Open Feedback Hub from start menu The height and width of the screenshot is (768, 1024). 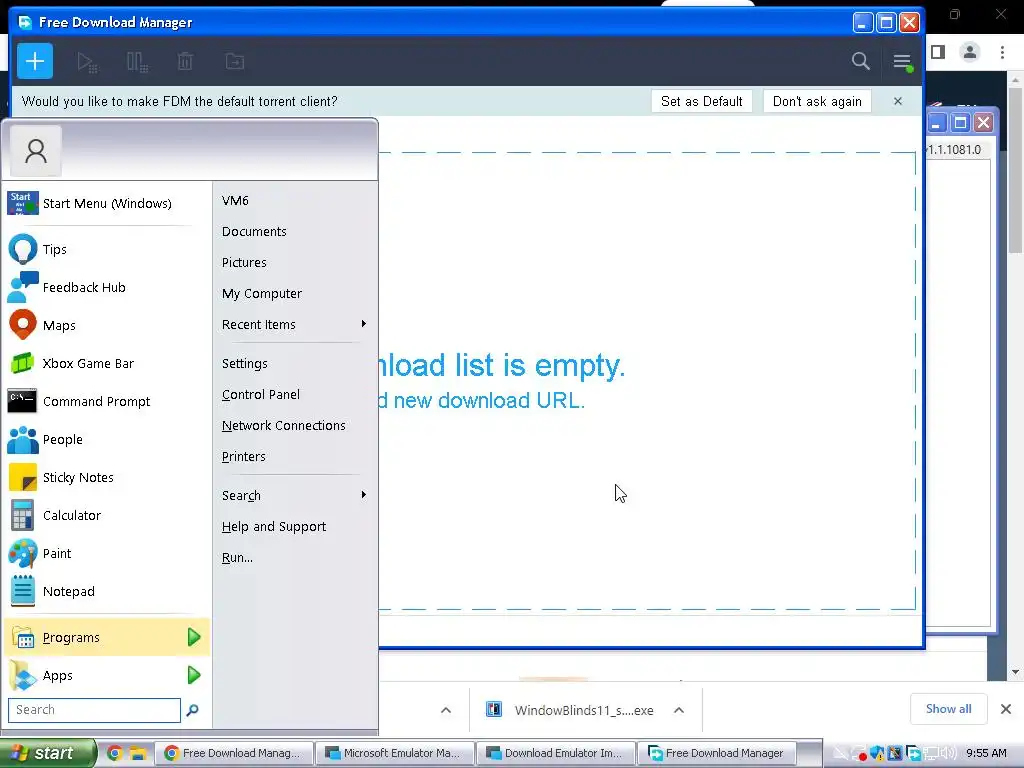[x=107, y=287]
